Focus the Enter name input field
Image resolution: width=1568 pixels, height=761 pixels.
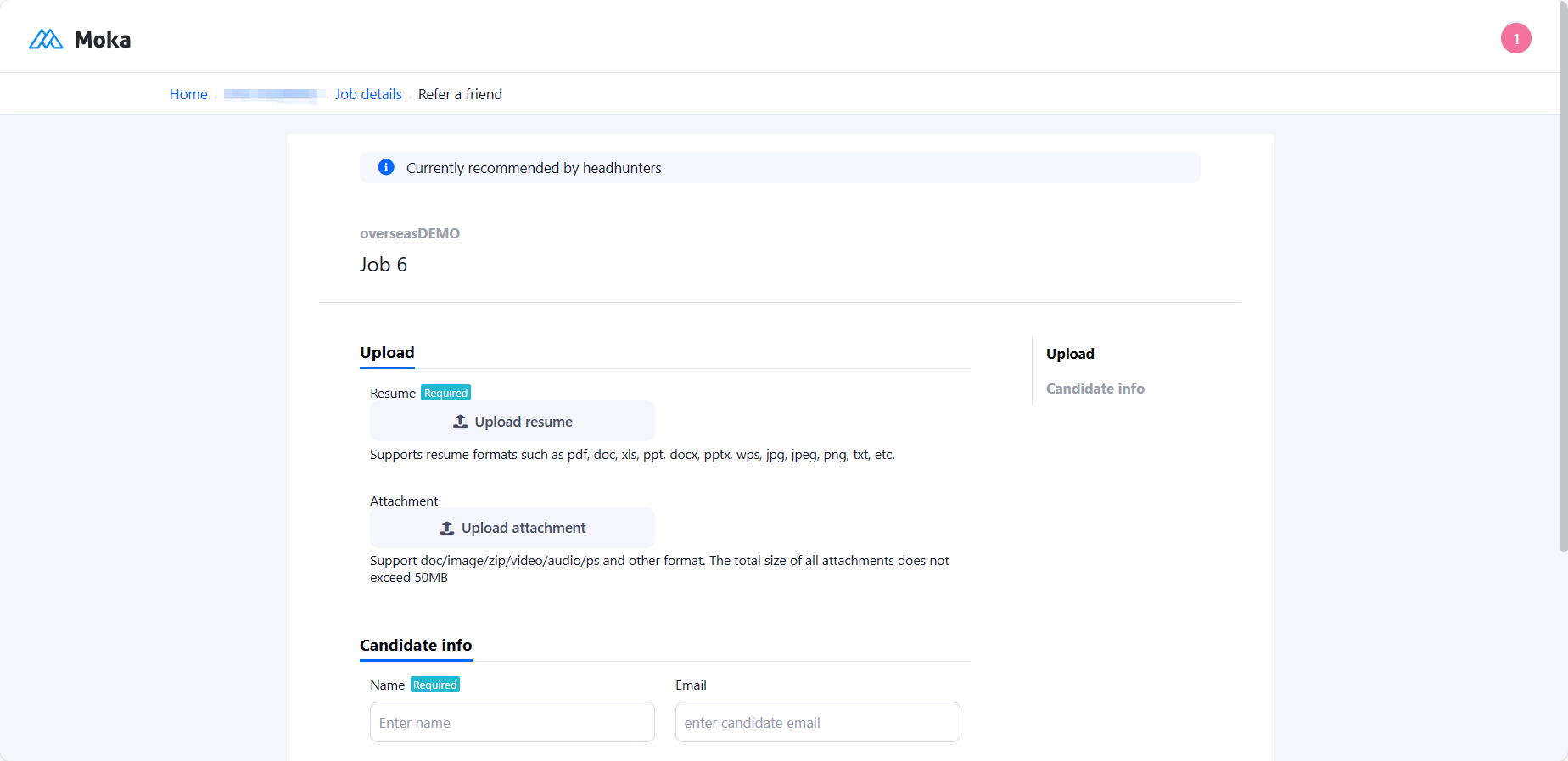tap(512, 722)
